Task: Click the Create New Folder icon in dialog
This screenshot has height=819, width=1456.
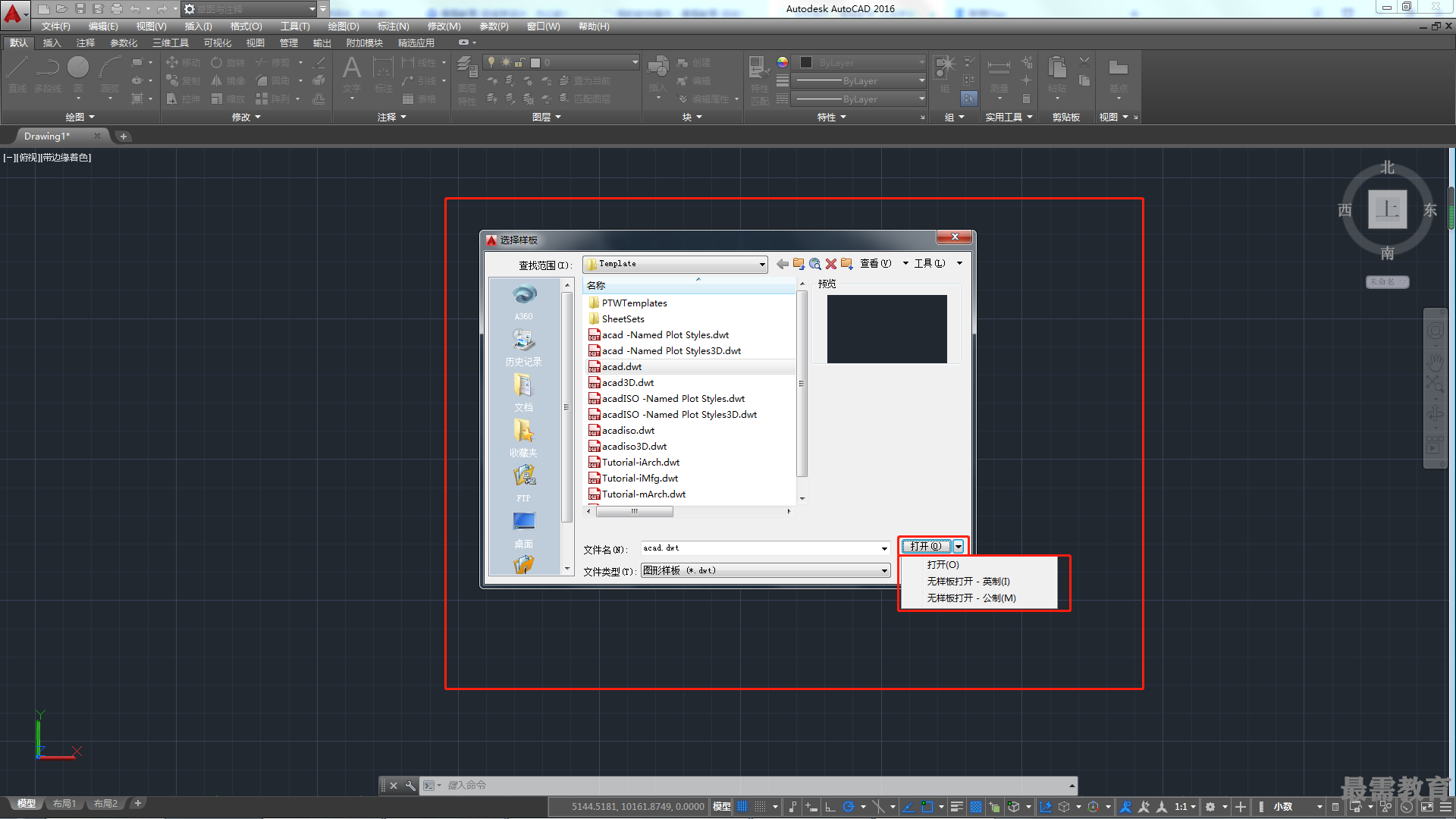Action: tap(846, 264)
